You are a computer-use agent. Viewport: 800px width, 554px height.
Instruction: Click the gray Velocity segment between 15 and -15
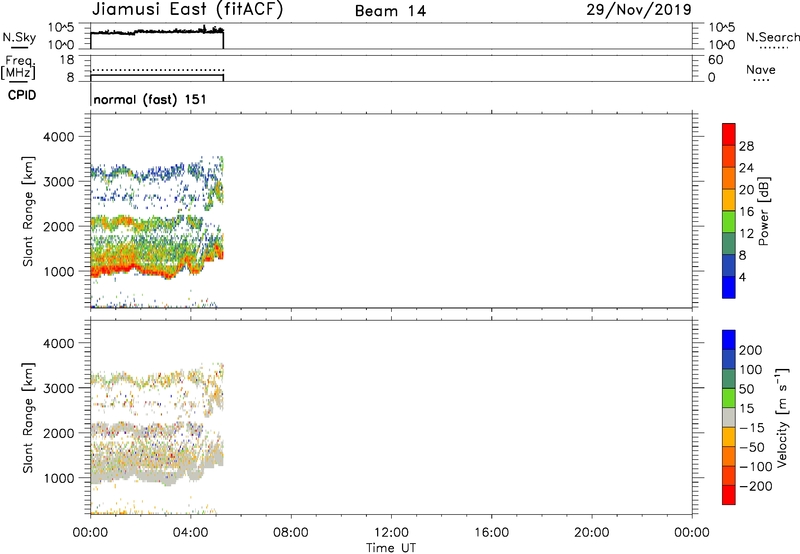(x=729, y=417)
